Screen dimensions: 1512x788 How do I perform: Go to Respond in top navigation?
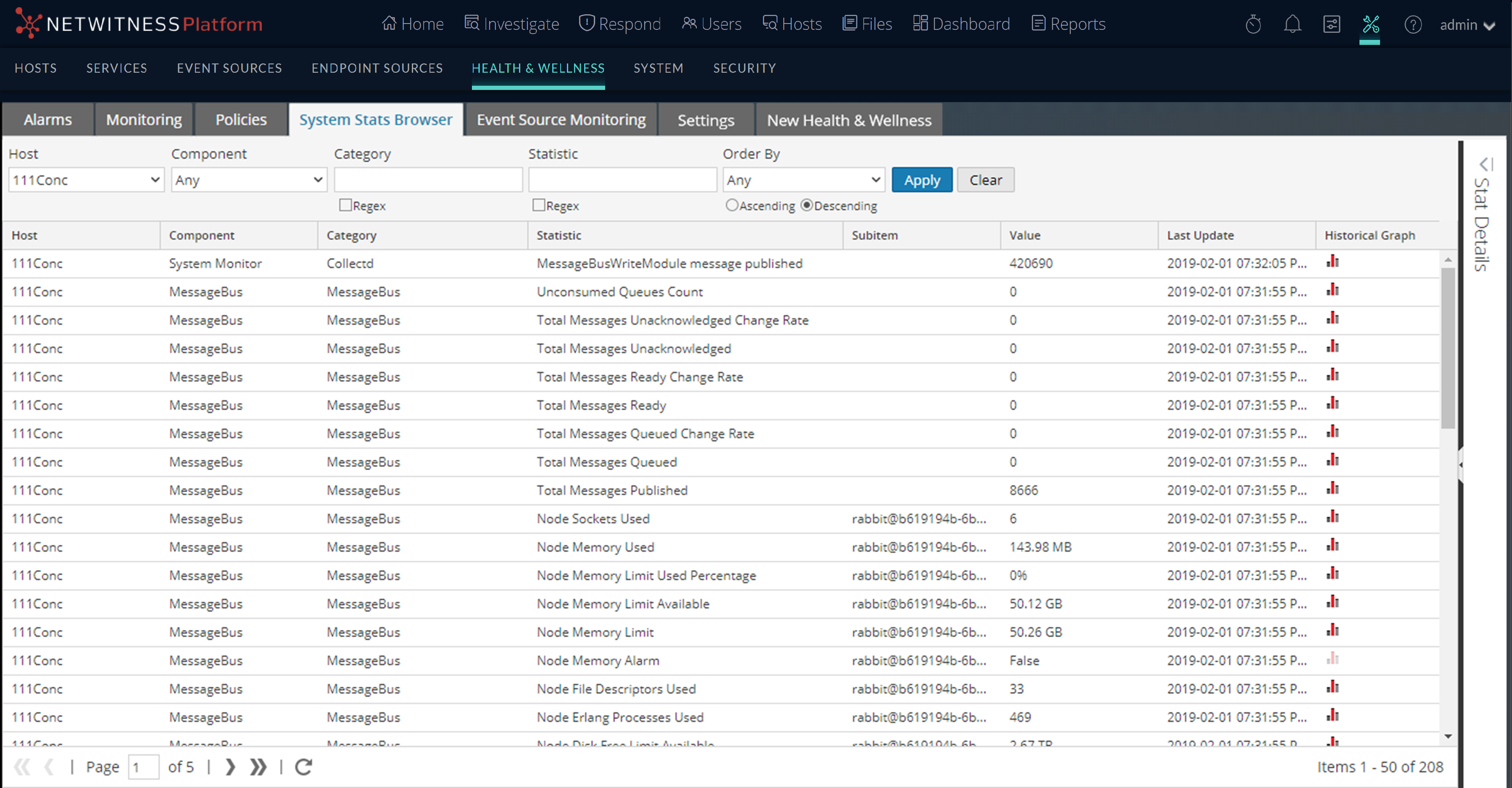click(x=620, y=24)
